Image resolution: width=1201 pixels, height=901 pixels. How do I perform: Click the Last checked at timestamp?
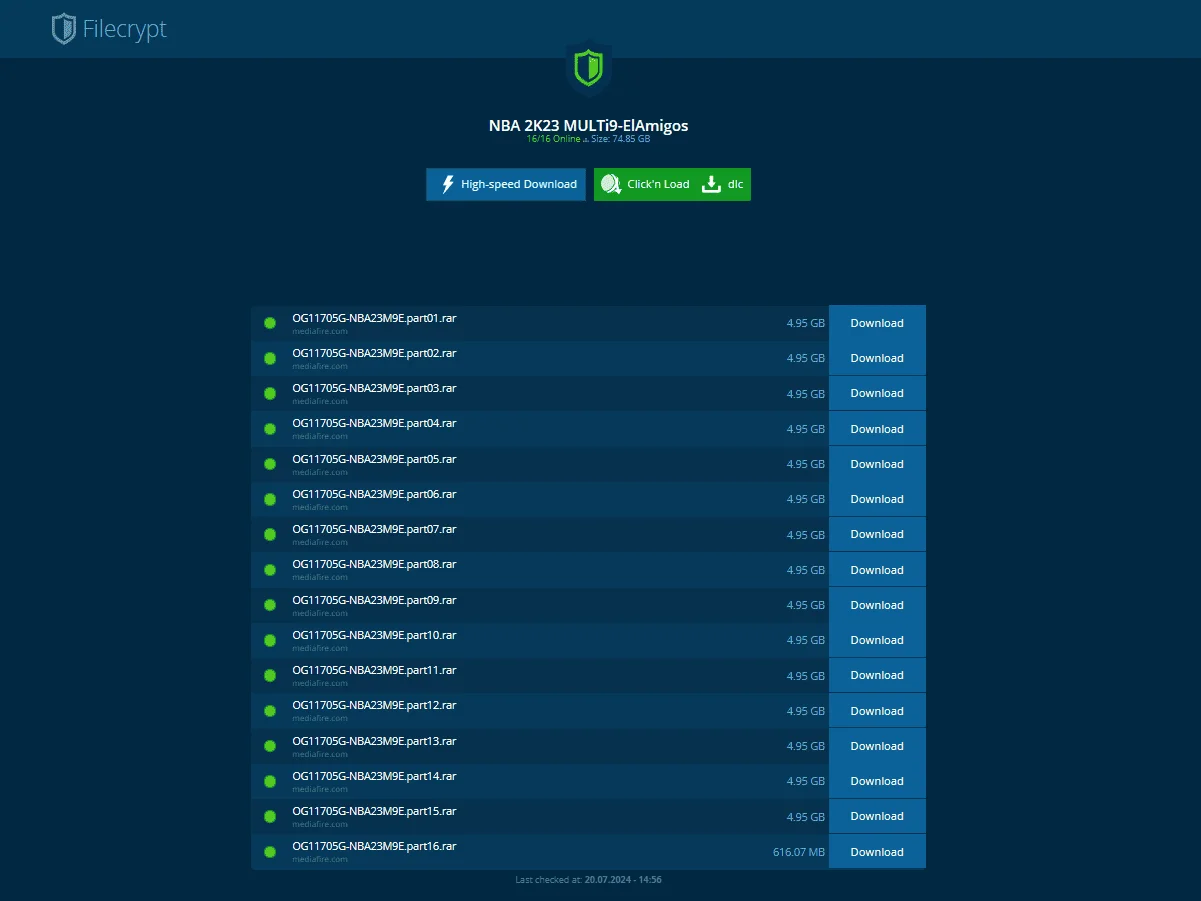pos(588,880)
